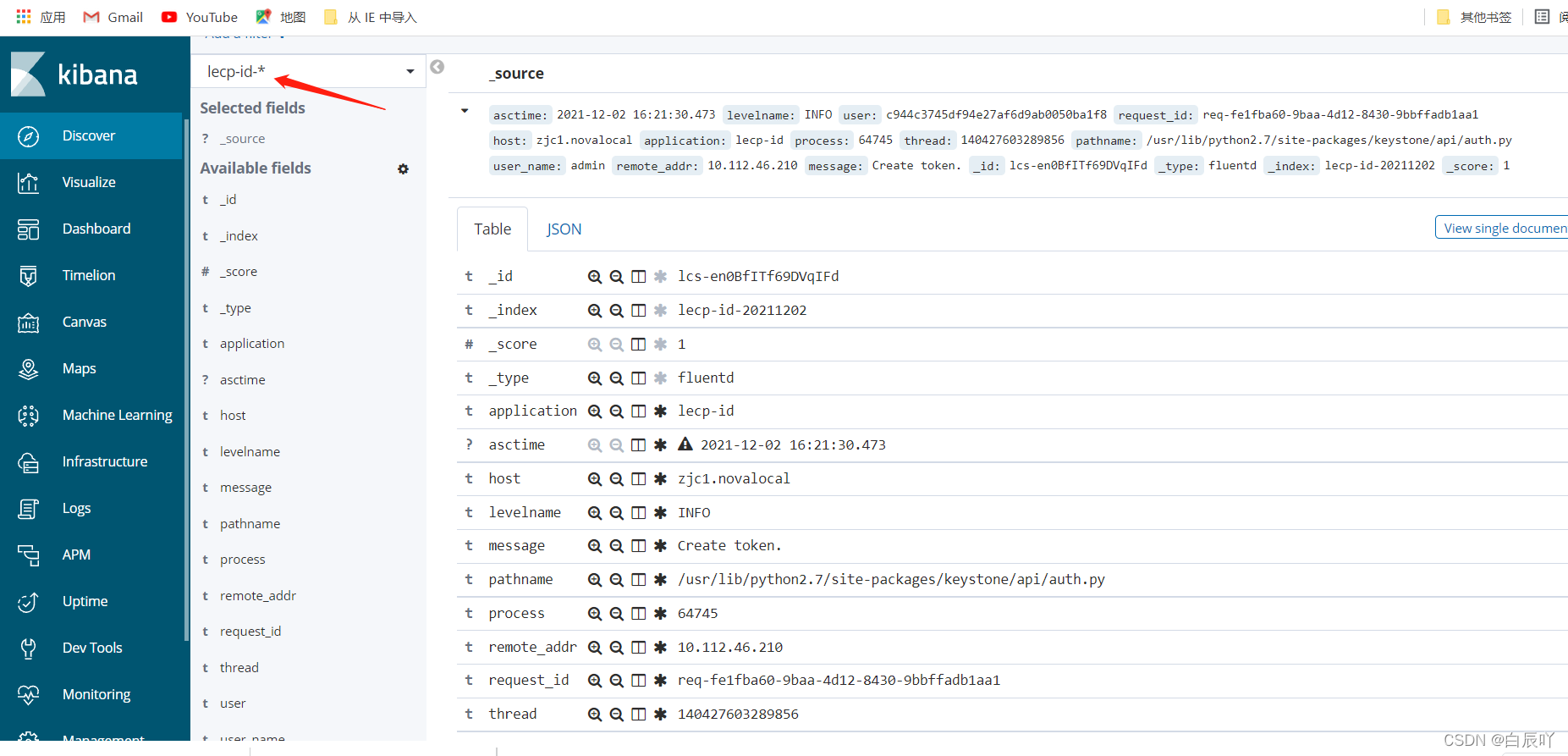Open available fields settings gear
This screenshot has height=756, width=1568.
[x=403, y=169]
